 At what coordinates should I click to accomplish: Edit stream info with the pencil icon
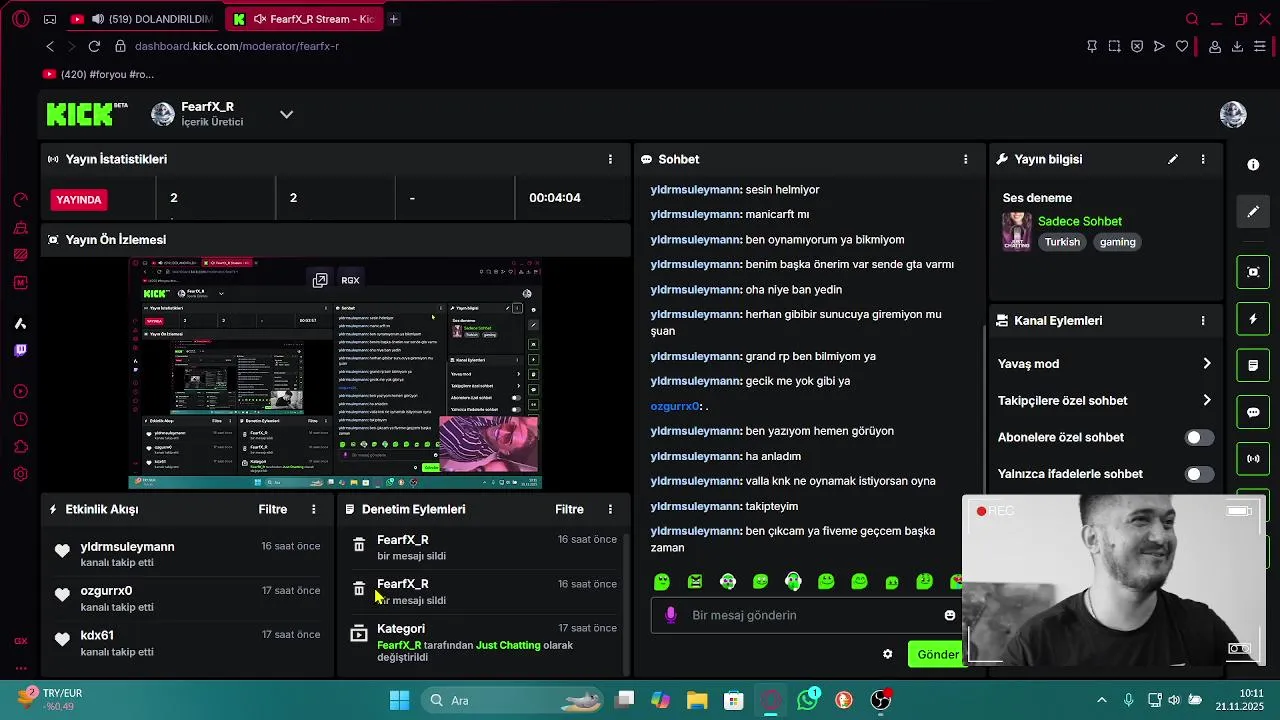pos(1173,159)
